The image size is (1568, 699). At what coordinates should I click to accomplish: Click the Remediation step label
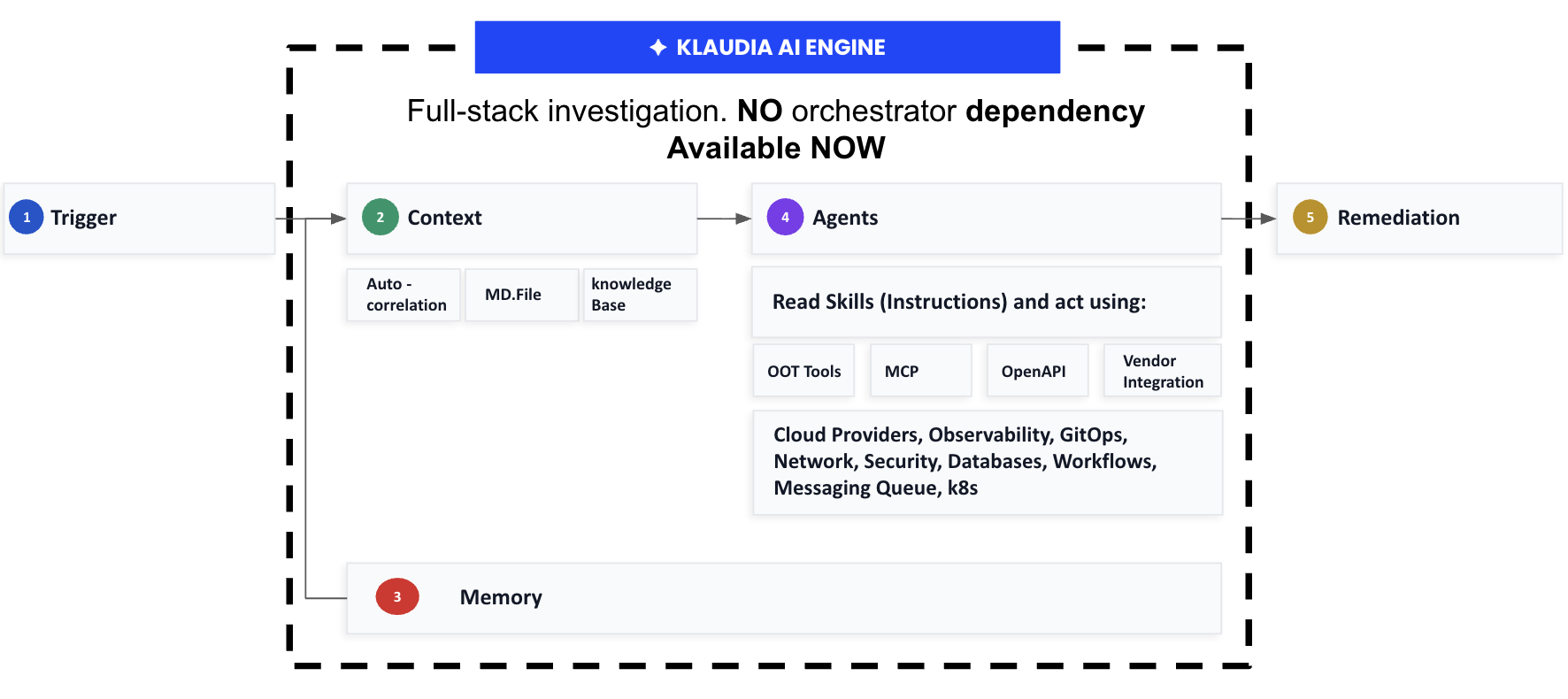click(x=1398, y=218)
